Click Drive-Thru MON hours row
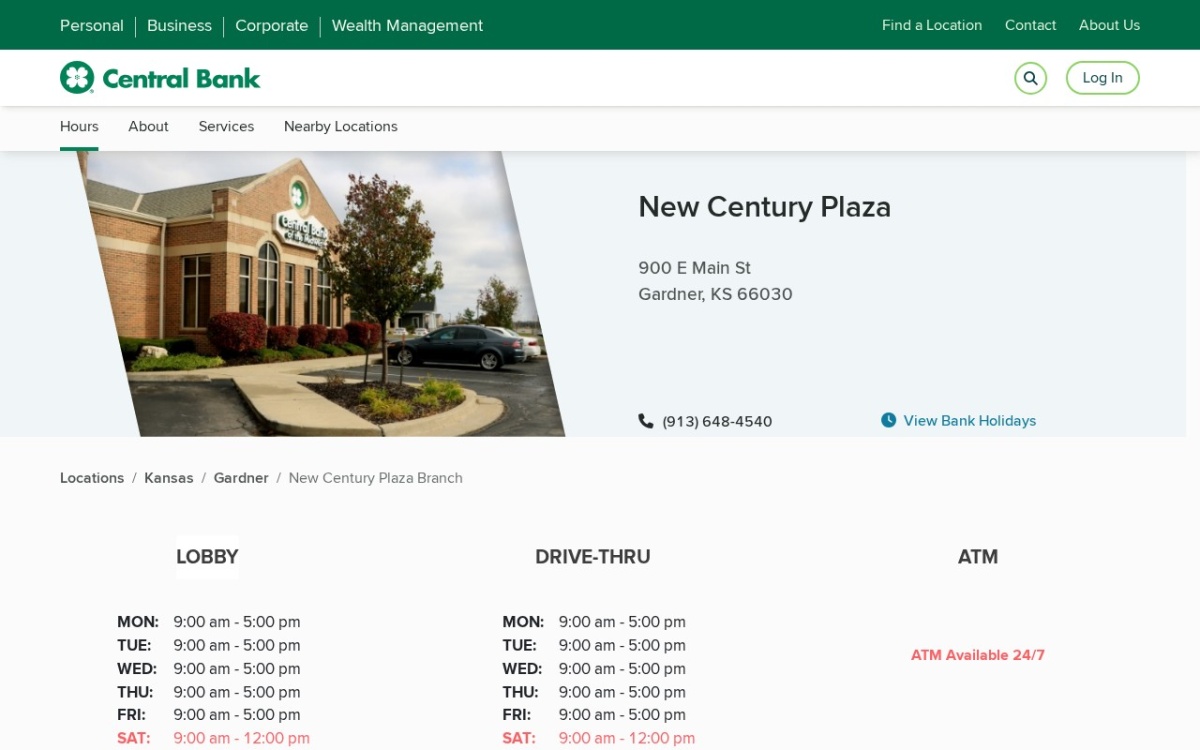This screenshot has width=1200, height=750. click(594, 622)
